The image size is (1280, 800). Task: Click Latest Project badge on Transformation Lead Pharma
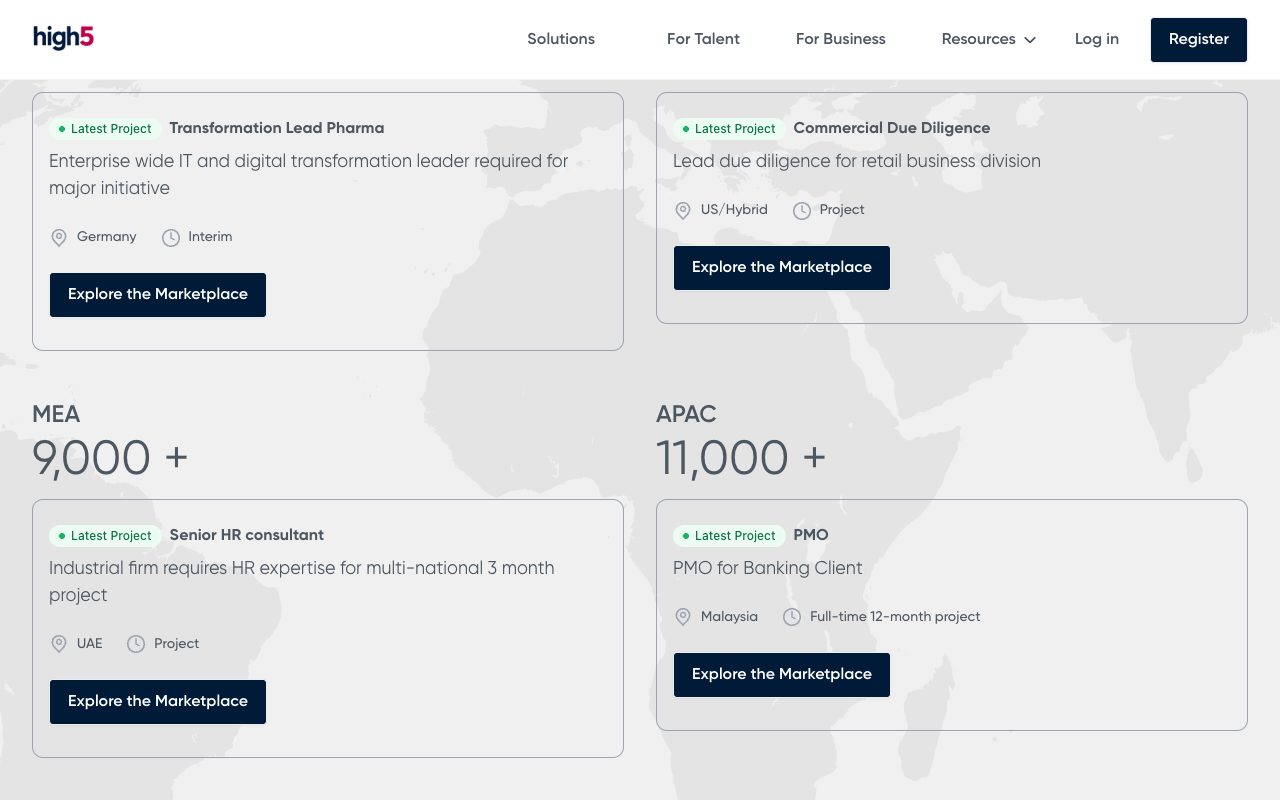[x=105, y=129]
